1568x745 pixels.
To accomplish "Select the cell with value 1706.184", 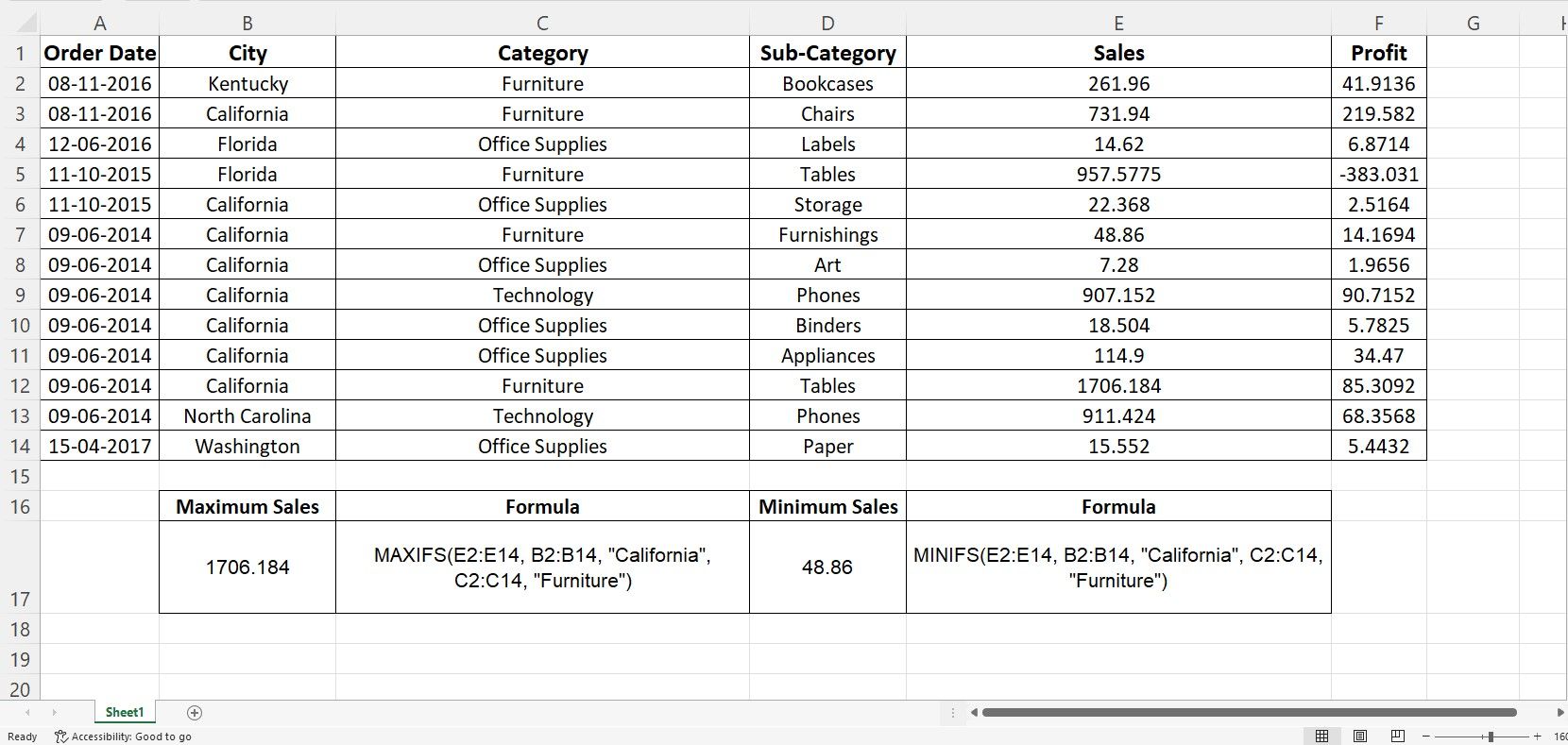I will point(247,567).
